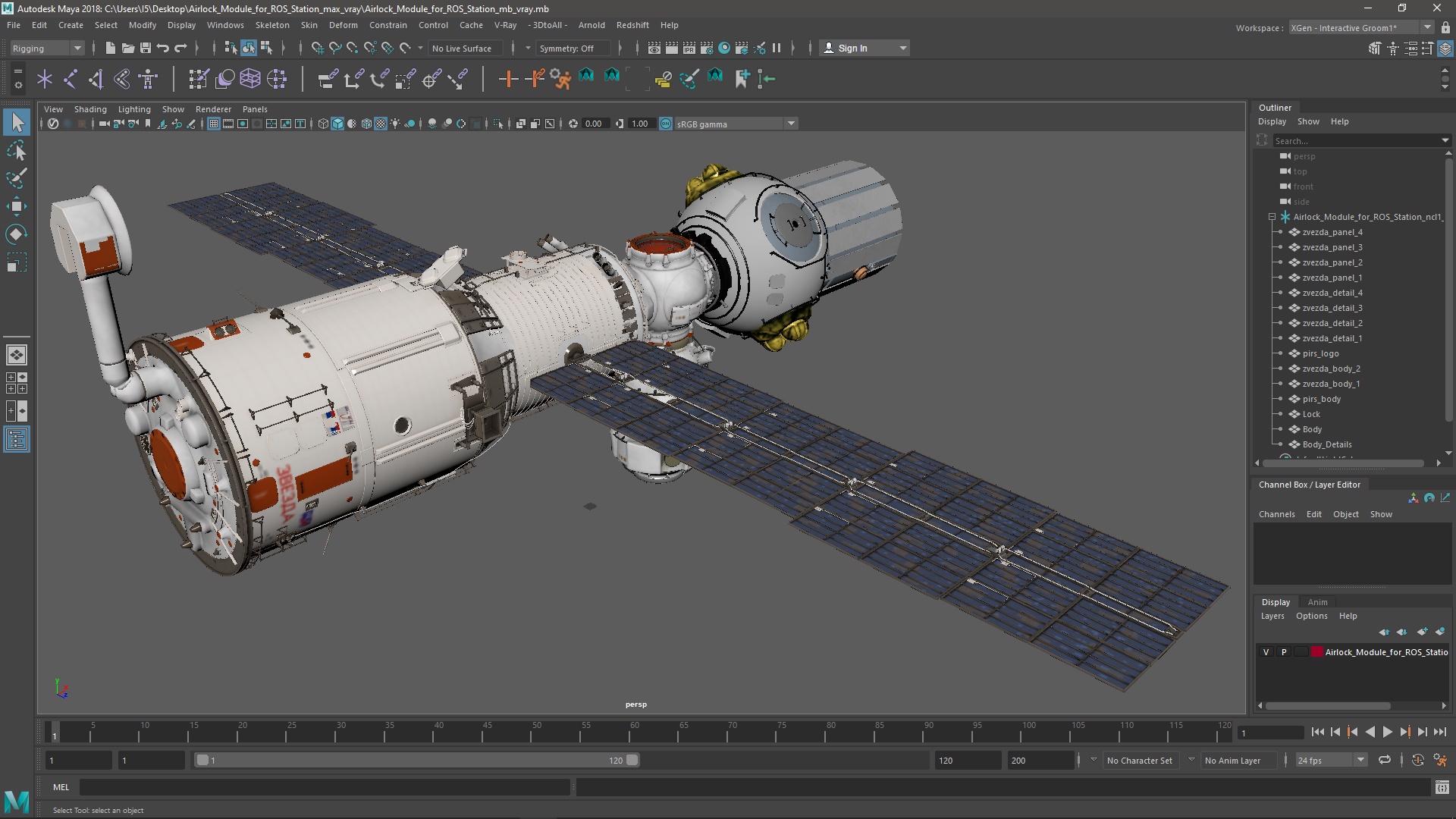Choose the Rotate tool in toolbox
This screenshot has height=819, width=1456.
17,234
